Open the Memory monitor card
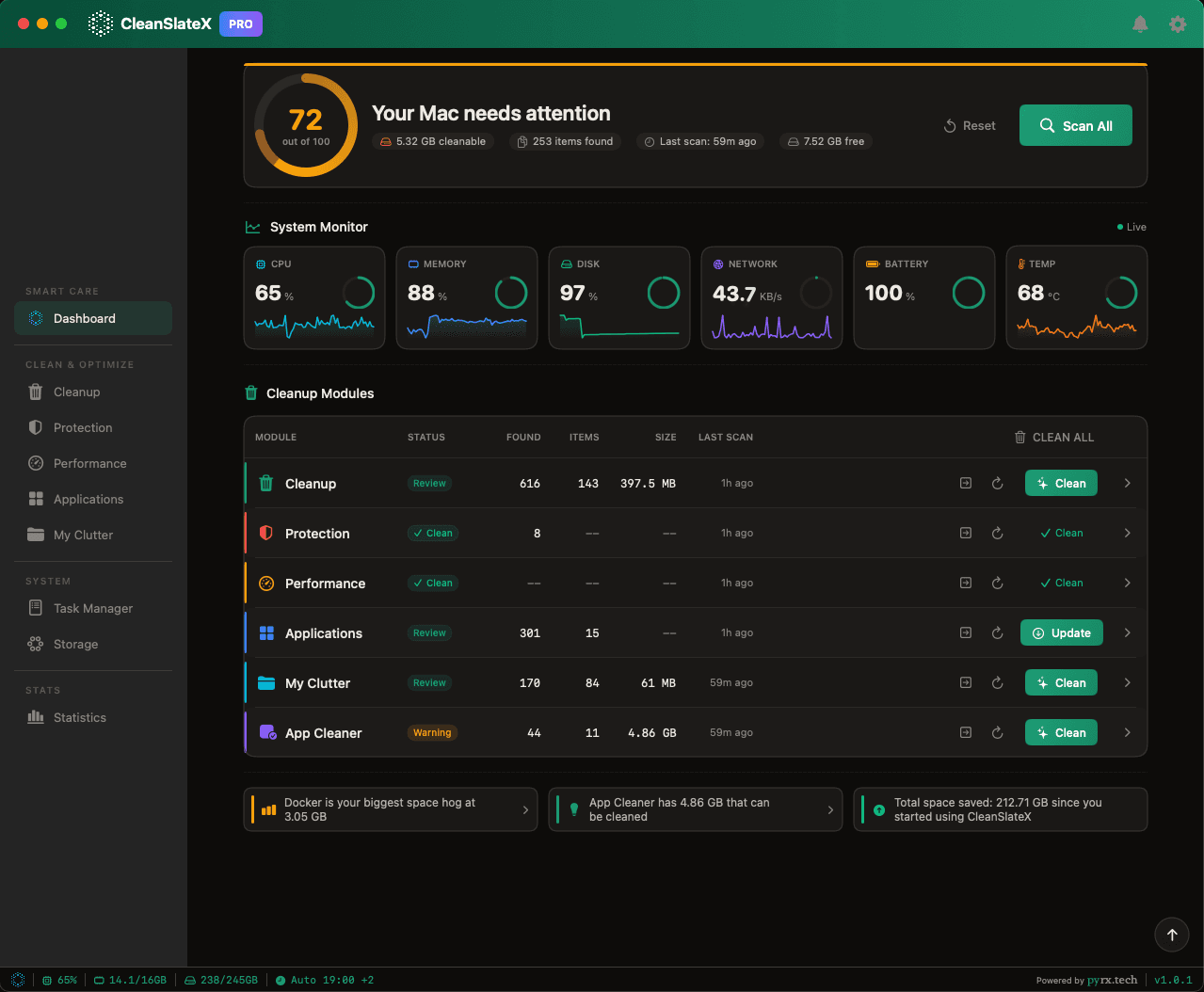 click(x=467, y=297)
